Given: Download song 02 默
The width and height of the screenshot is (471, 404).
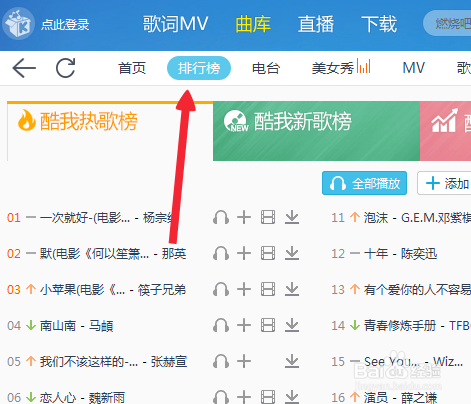Looking at the screenshot, I should (x=292, y=253).
